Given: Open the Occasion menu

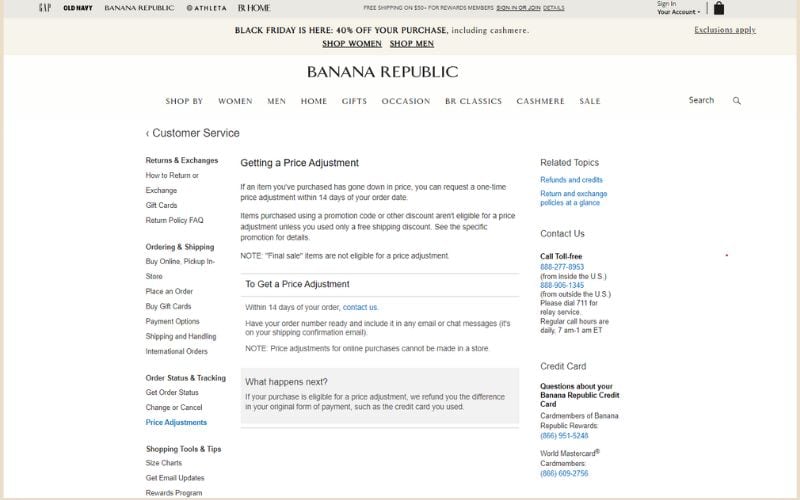Looking at the screenshot, I should click(x=406, y=101).
